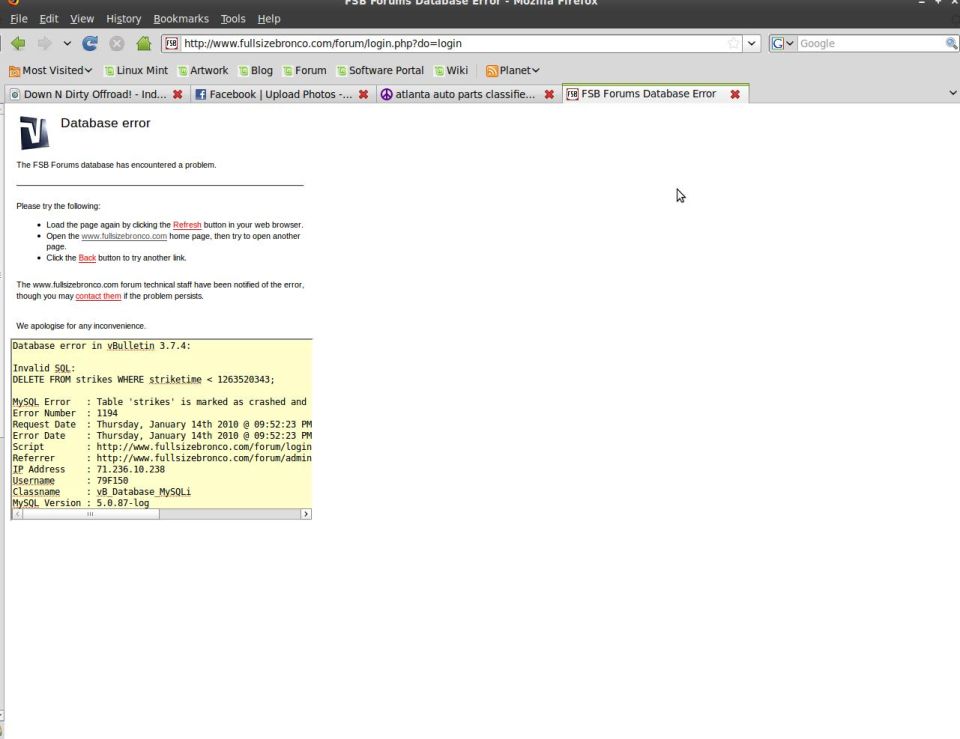Expand the Planet feed bookmark

point(512,70)
